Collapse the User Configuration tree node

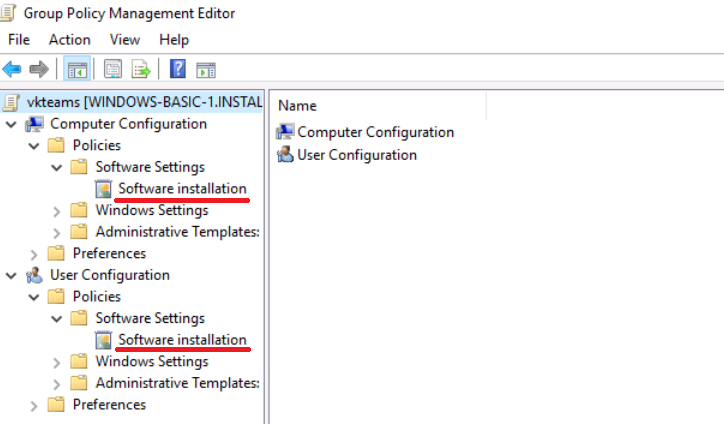[x=11, y=275]
